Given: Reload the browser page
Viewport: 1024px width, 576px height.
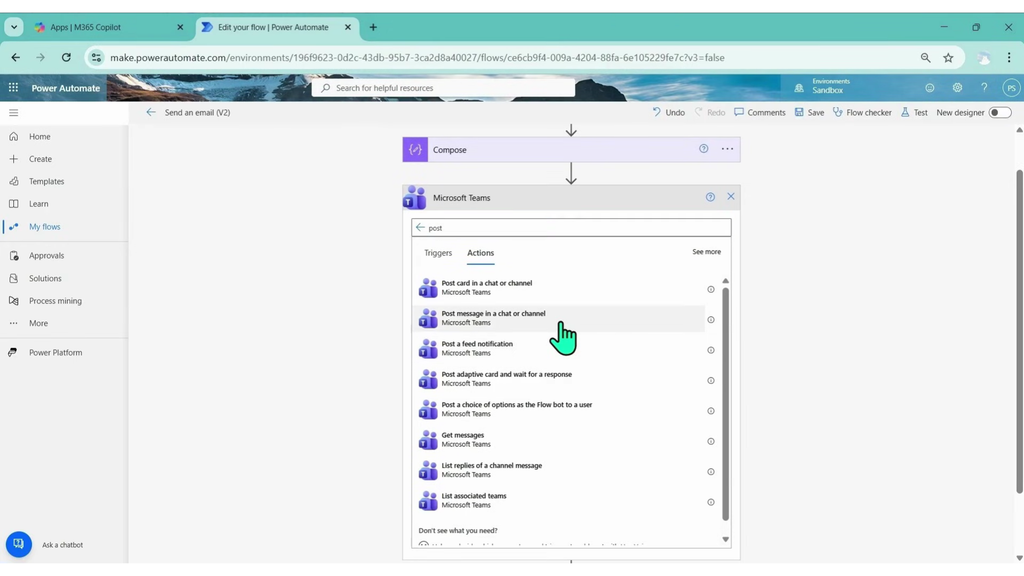Looking at the screenshot, I should point(66,57).
